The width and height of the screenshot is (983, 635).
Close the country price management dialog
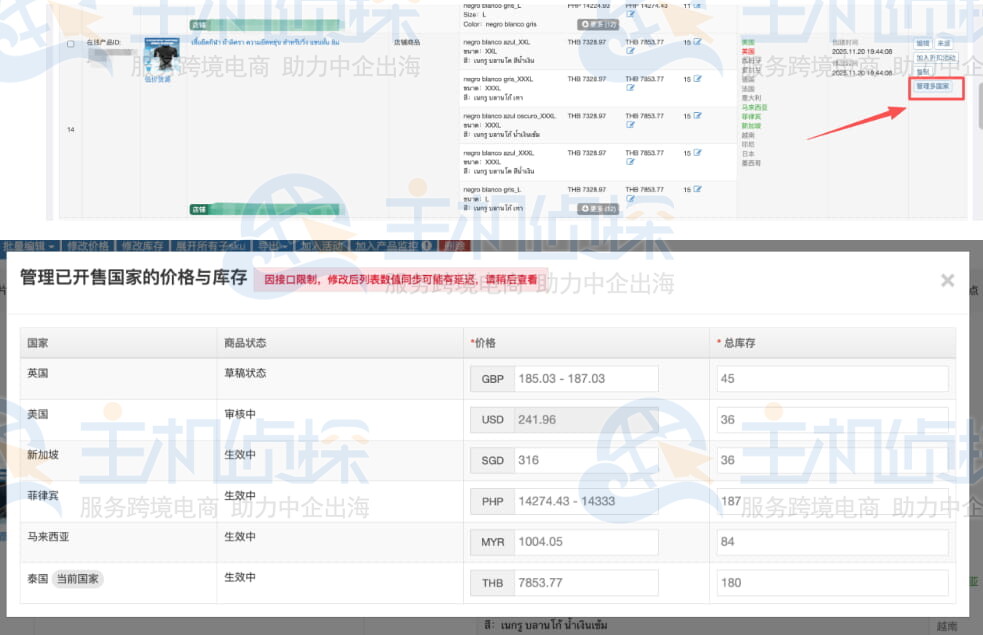click(947, 281)
